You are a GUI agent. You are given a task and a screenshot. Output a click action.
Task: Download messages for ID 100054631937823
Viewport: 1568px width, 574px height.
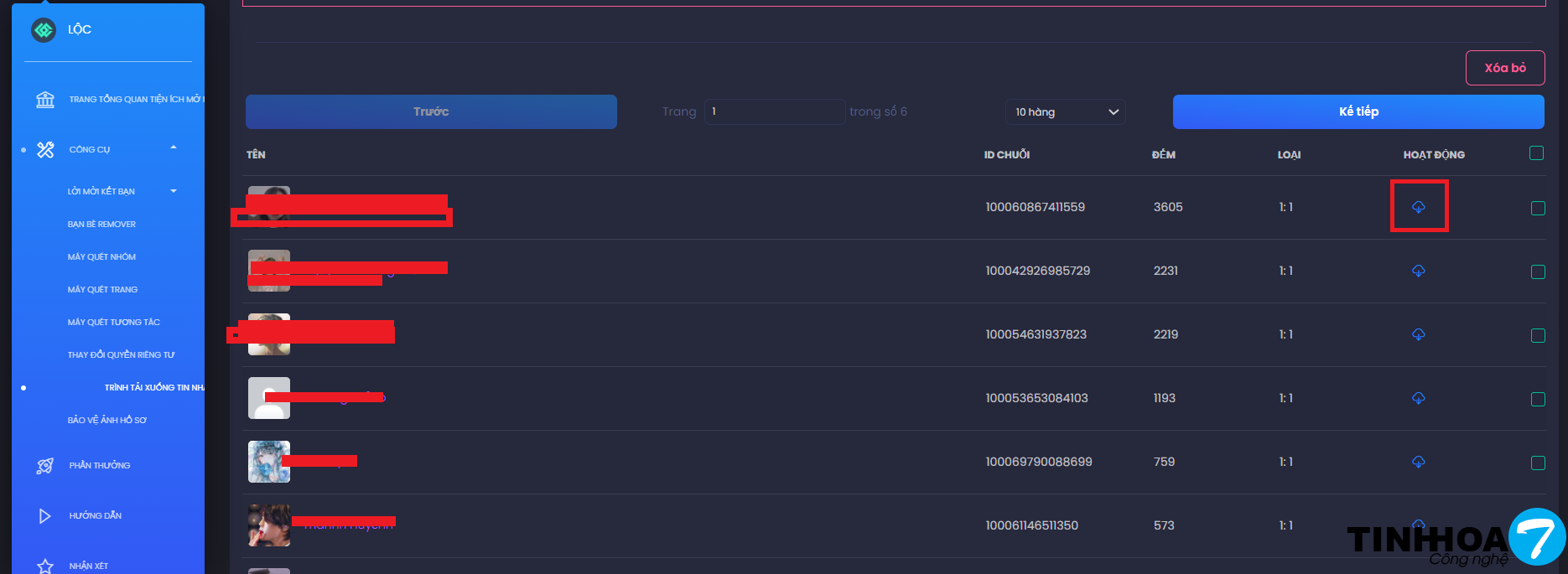[x=1418, y=334]
